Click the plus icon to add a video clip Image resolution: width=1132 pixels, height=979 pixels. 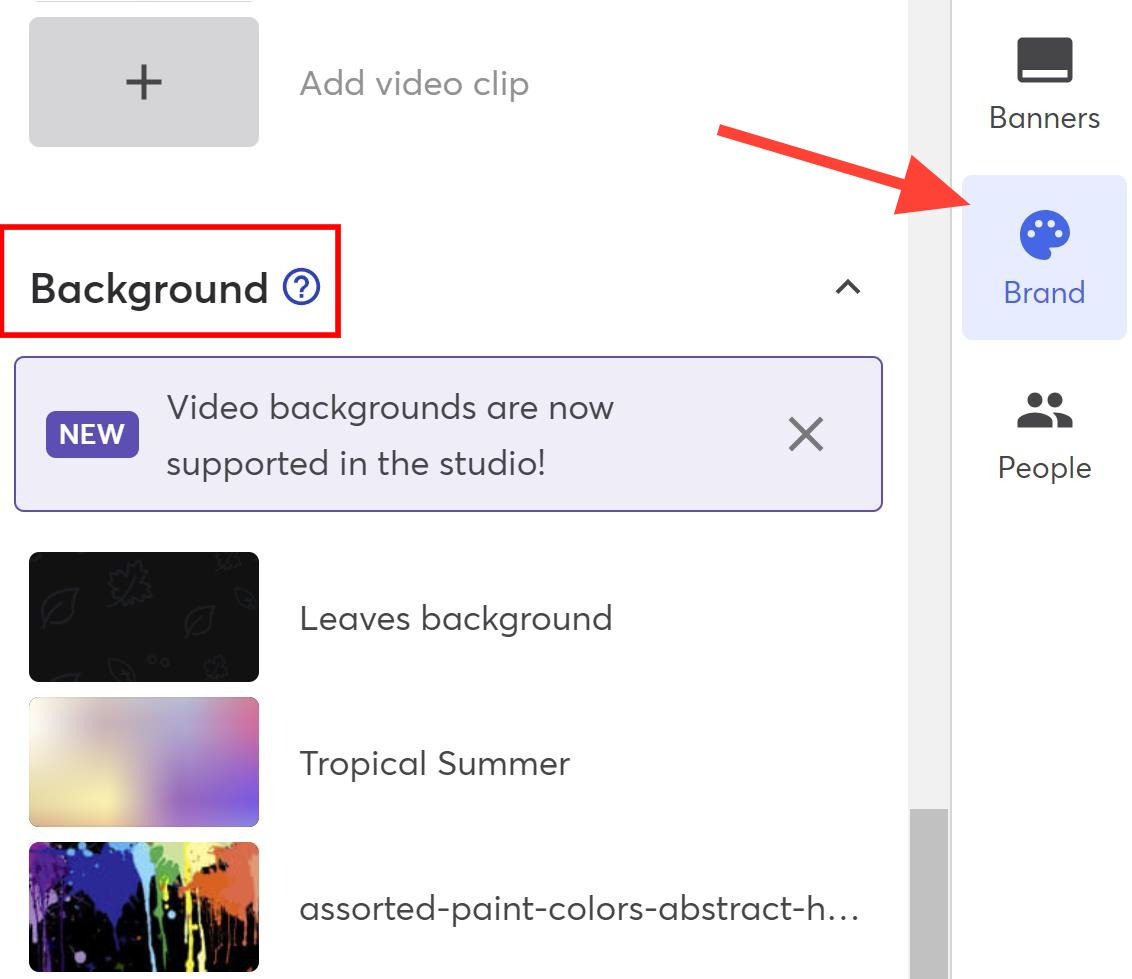tap(143, 81)
